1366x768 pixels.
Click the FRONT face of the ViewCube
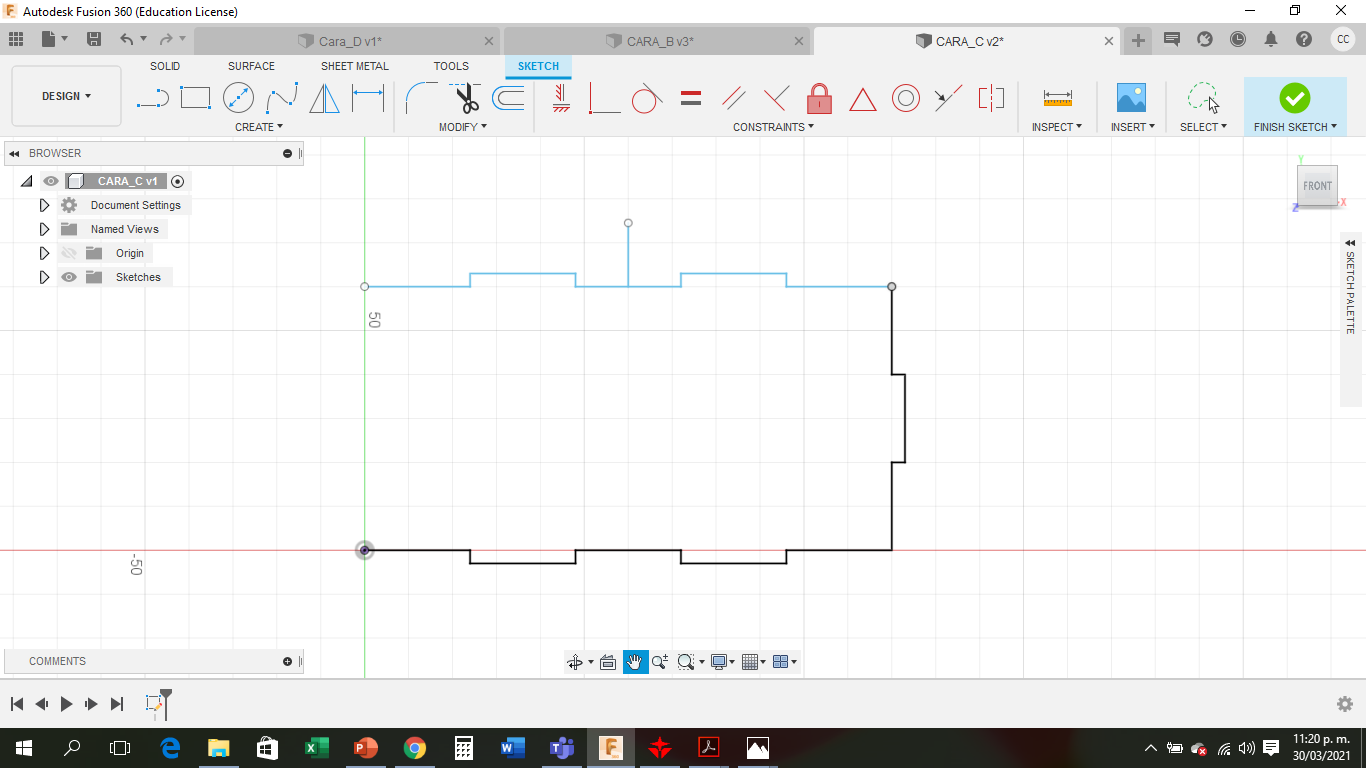(x=1317, y=186)
